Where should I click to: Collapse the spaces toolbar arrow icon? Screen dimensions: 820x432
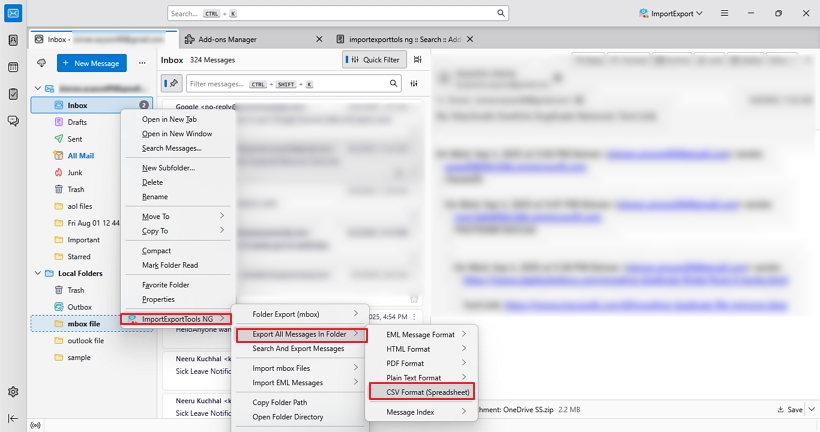point(13,418)
